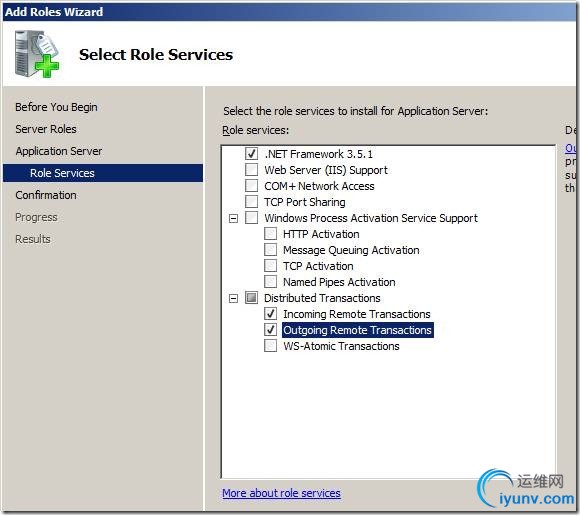
Task: Select the Web Server (IIS) Support label
Action: tap(326, 170)
